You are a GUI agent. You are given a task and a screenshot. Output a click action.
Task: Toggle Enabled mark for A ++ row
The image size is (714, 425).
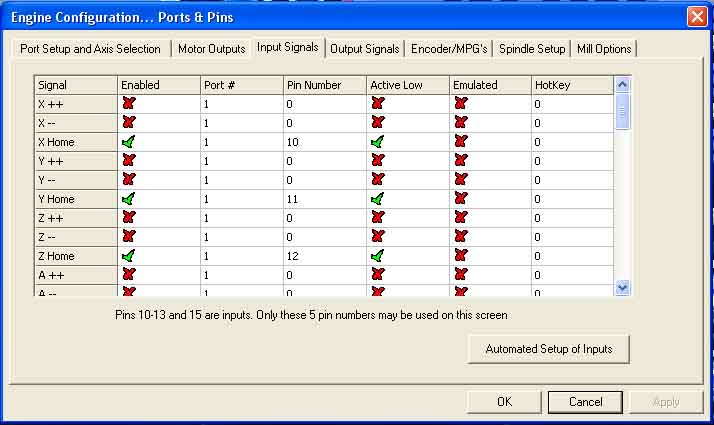129,274
